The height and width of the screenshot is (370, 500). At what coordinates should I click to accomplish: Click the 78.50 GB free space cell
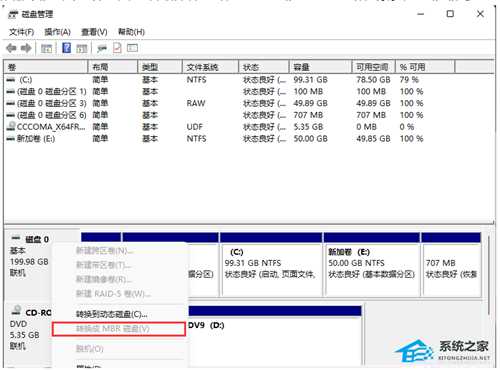(x=373, y=80)
